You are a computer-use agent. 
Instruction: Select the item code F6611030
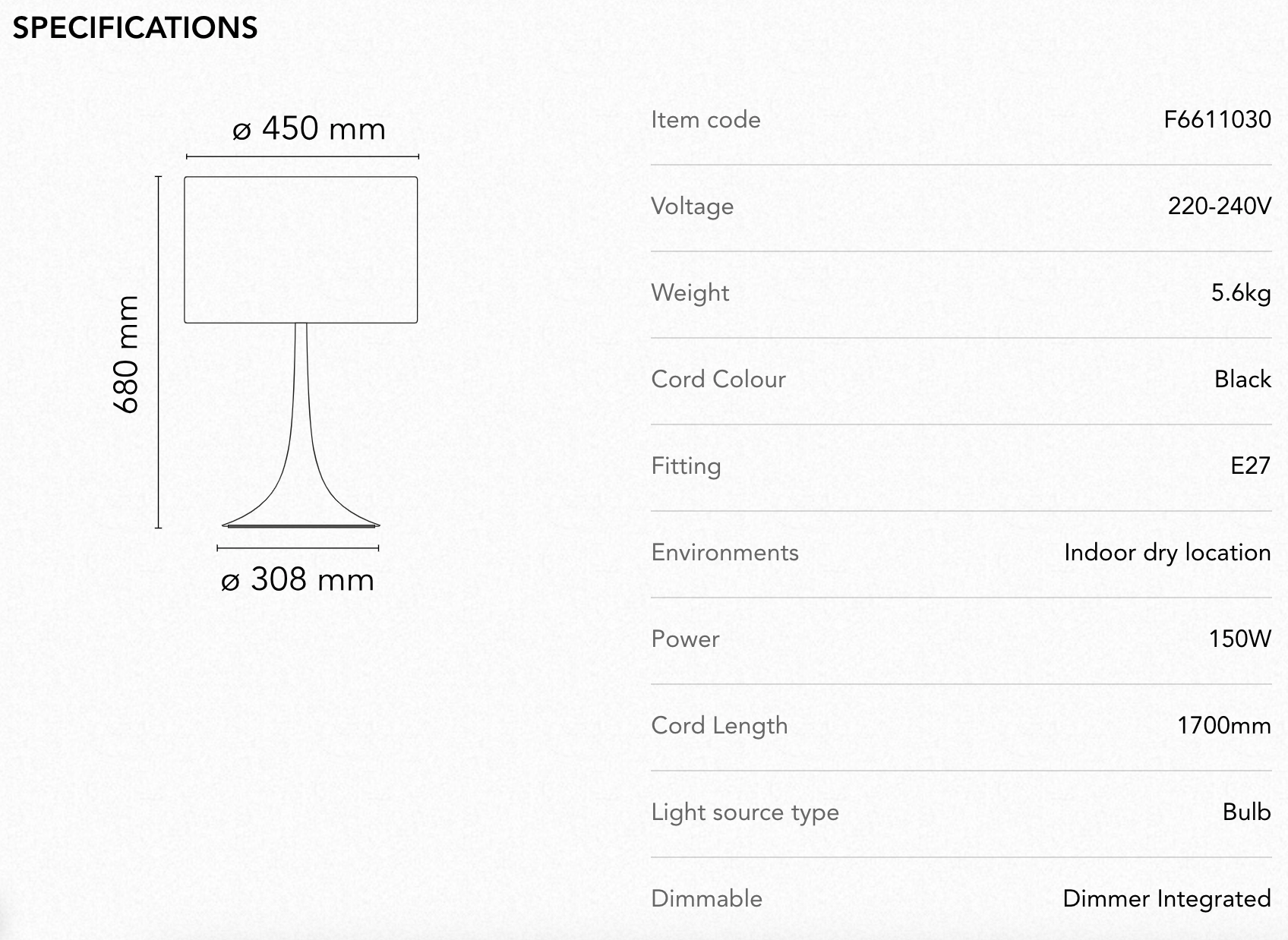pyautogui.click(x=1217, y=119)
